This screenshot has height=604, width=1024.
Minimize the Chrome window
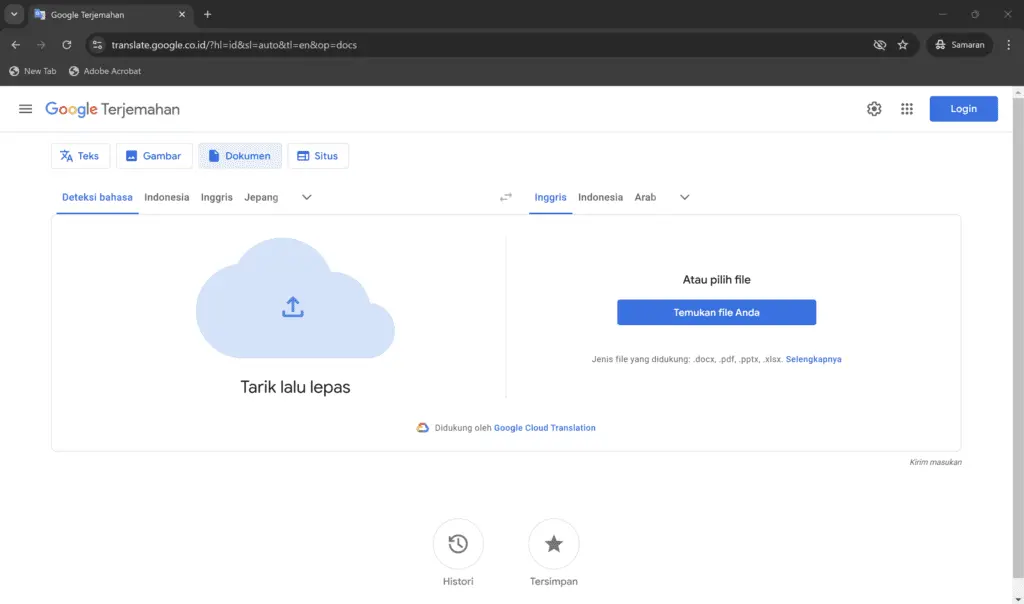pos(942,14)
